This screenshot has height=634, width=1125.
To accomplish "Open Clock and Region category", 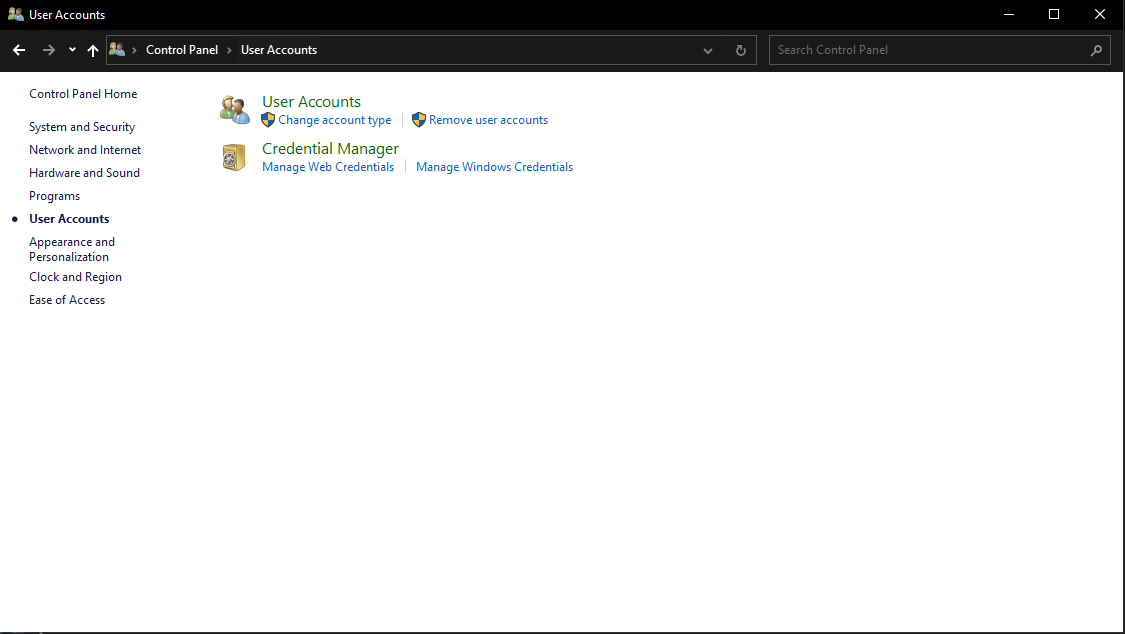I will point(75,277).
